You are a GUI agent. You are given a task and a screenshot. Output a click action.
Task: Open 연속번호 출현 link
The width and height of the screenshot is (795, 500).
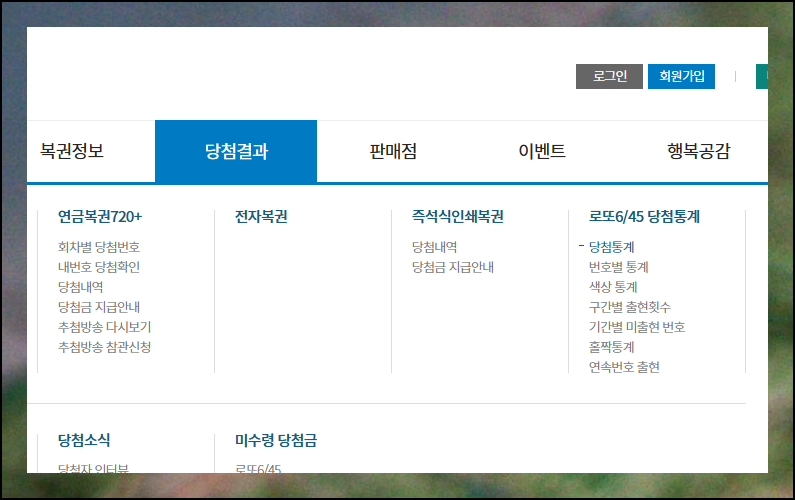tap(624, 367)
